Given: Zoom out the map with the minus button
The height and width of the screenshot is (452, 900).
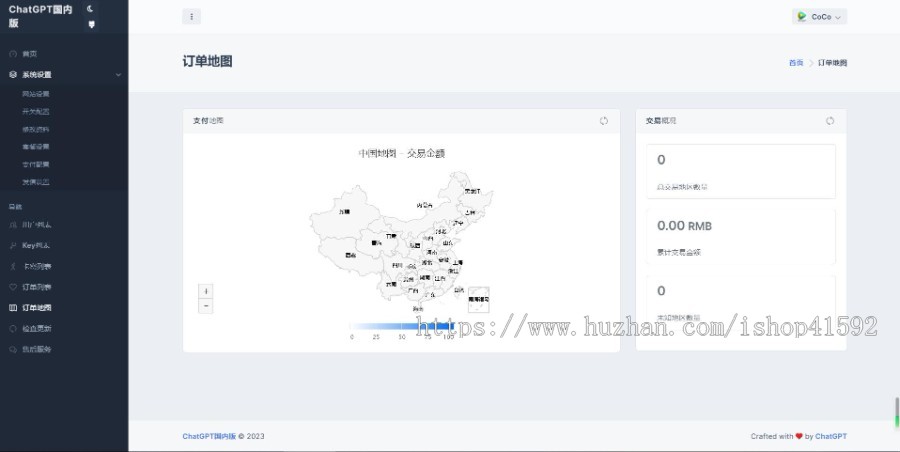Looking at the screenshot, I should coord(205,306).
